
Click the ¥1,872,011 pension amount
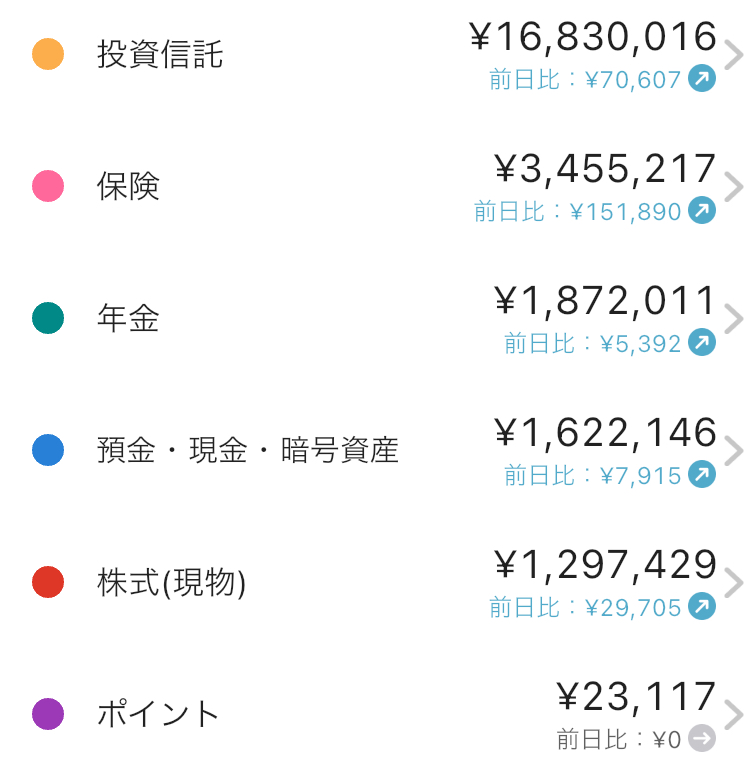coord(605,301)
